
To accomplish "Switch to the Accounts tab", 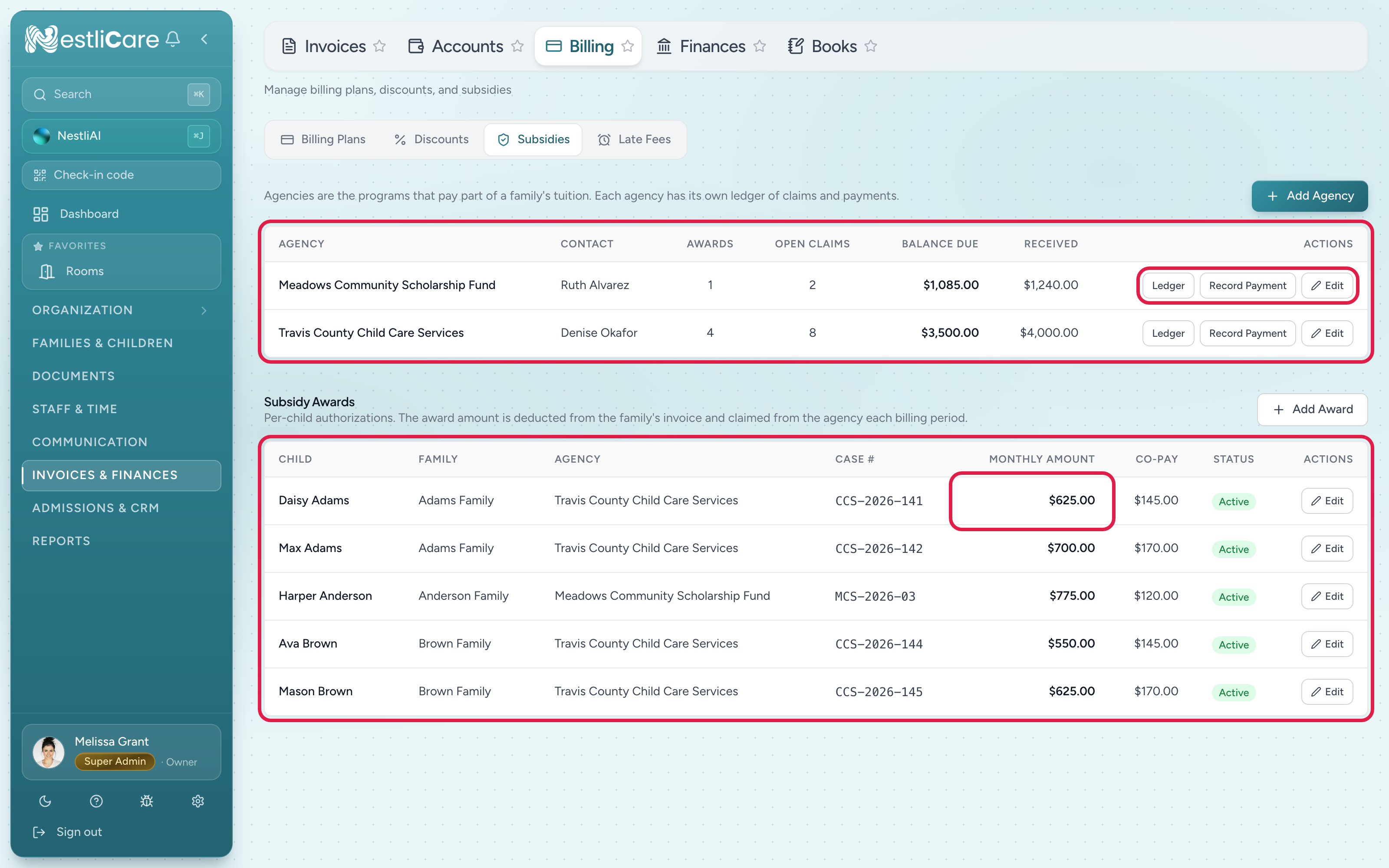I will 456,46.
